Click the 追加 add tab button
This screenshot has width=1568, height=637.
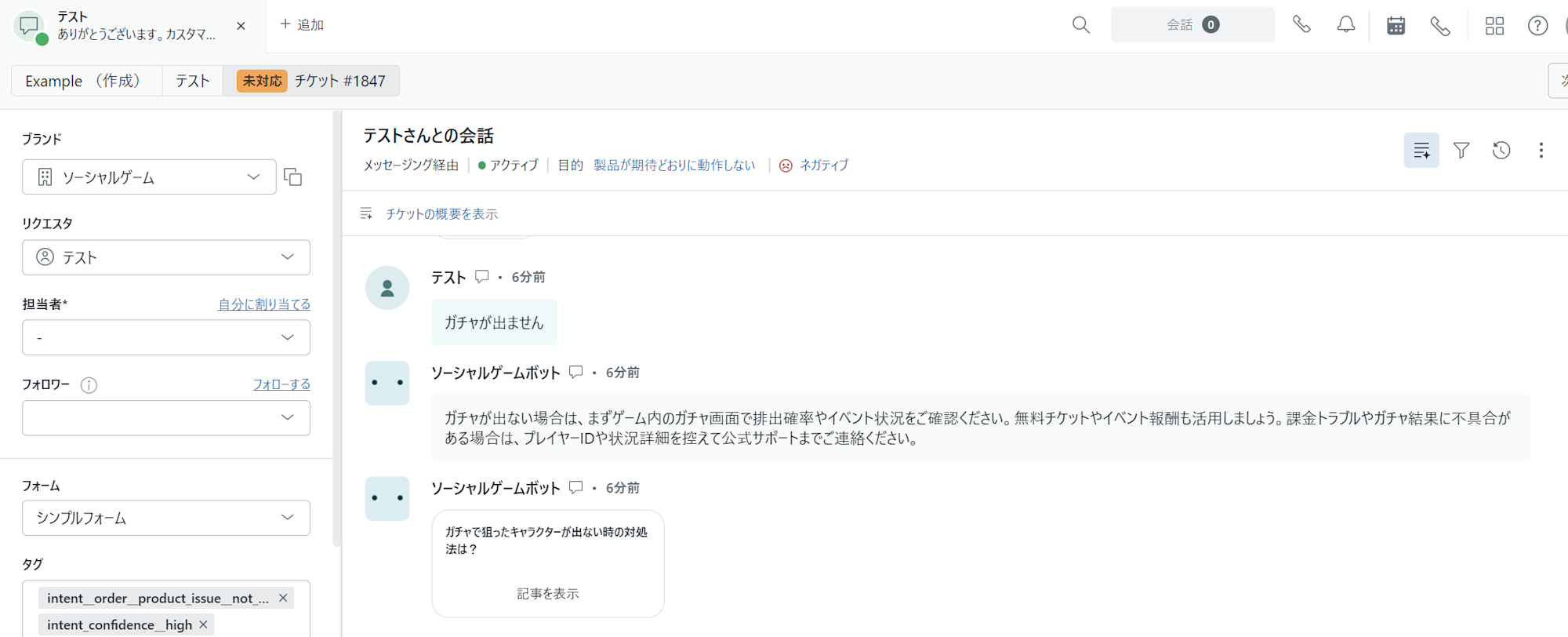coord(302,25)
